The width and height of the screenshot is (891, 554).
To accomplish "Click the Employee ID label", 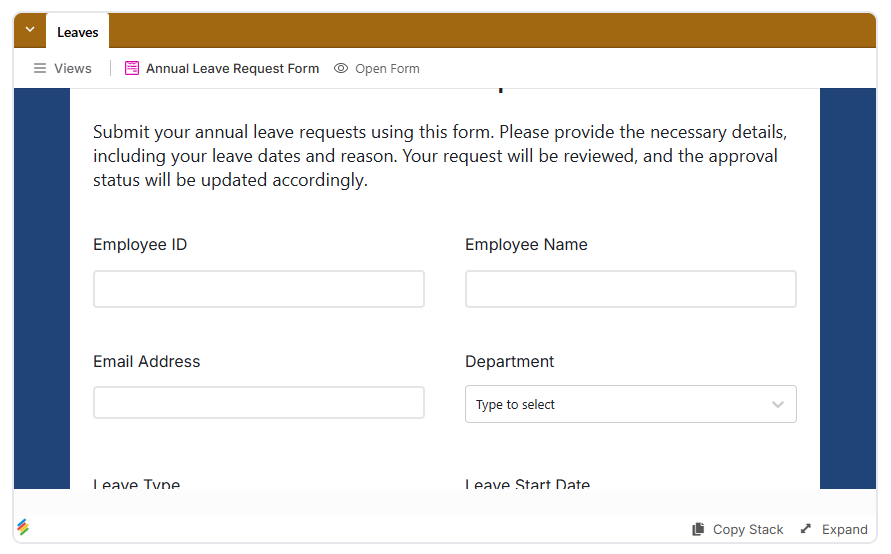I will 140,244.
